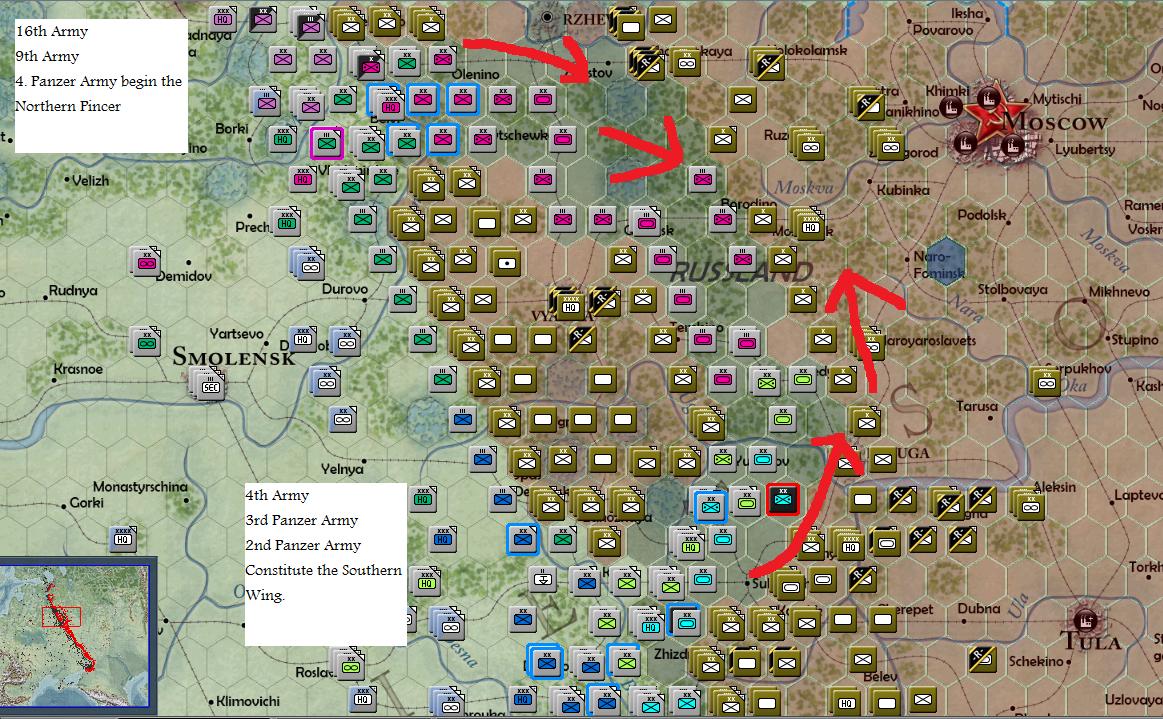
Task: Select the green HQ counter right of Borki
Action: (283, 139)
